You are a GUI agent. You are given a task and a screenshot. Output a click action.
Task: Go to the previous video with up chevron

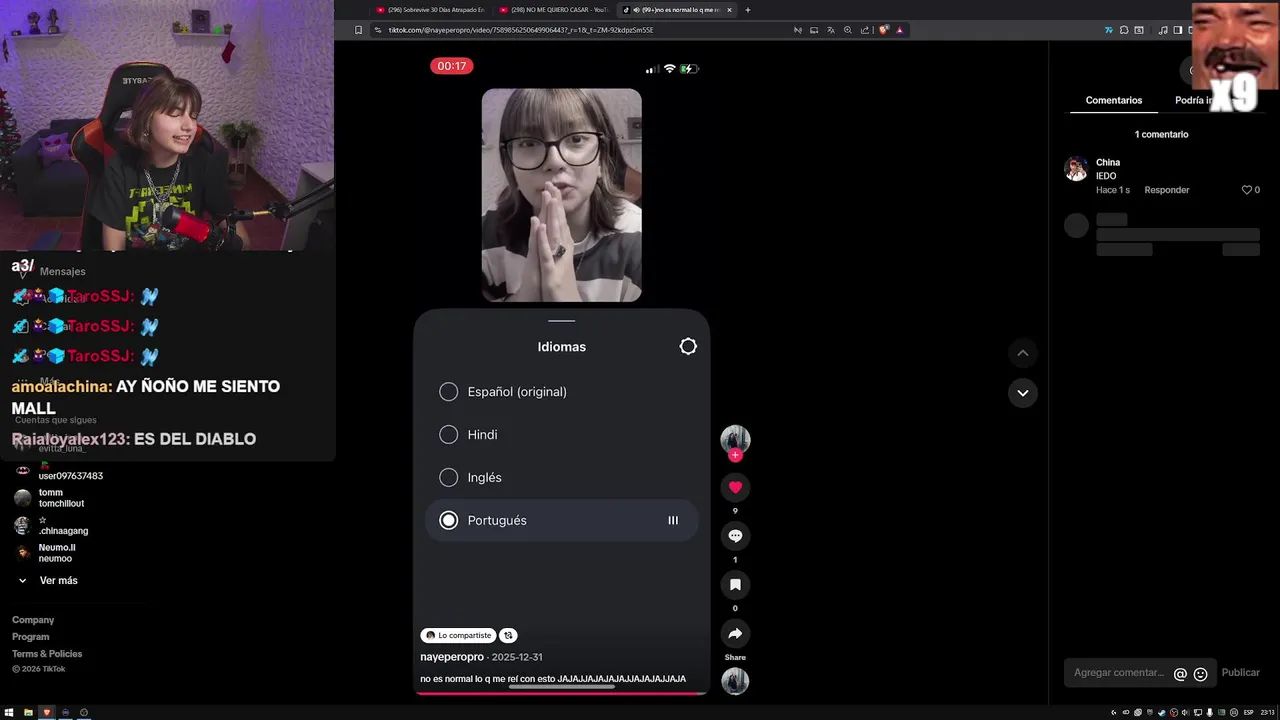click(1022, 353)
